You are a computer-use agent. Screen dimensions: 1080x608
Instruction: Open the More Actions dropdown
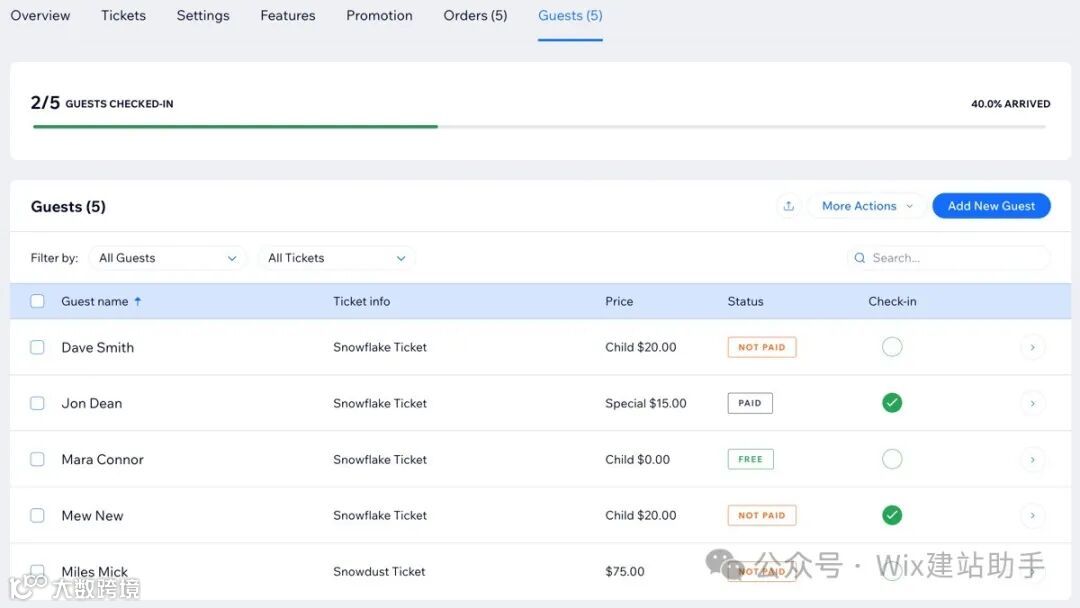click(867, 206)
